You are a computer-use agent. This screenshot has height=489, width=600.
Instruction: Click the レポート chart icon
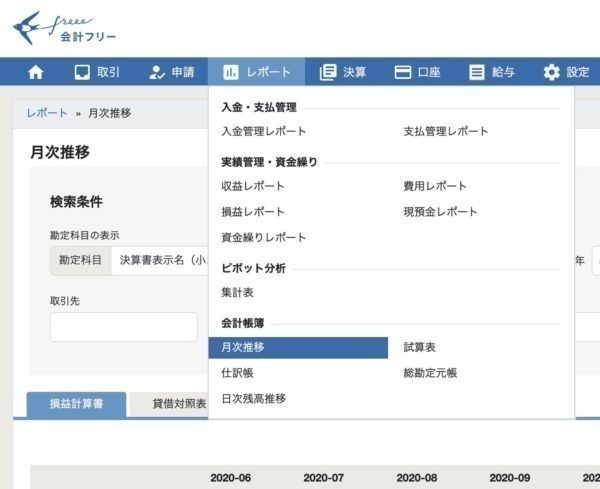231,72
